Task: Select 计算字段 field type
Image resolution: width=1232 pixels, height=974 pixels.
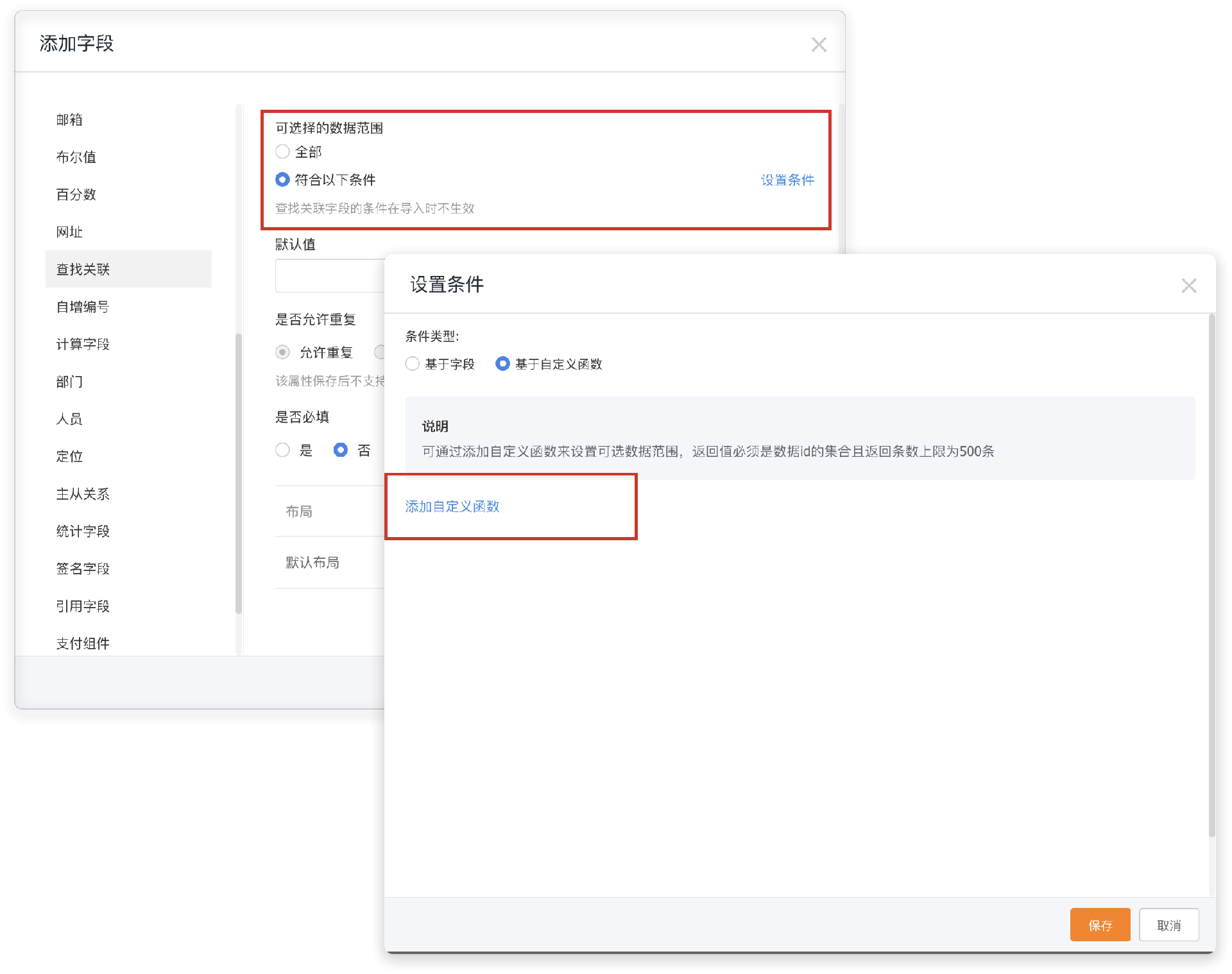Action: click(x=128, y=344)
